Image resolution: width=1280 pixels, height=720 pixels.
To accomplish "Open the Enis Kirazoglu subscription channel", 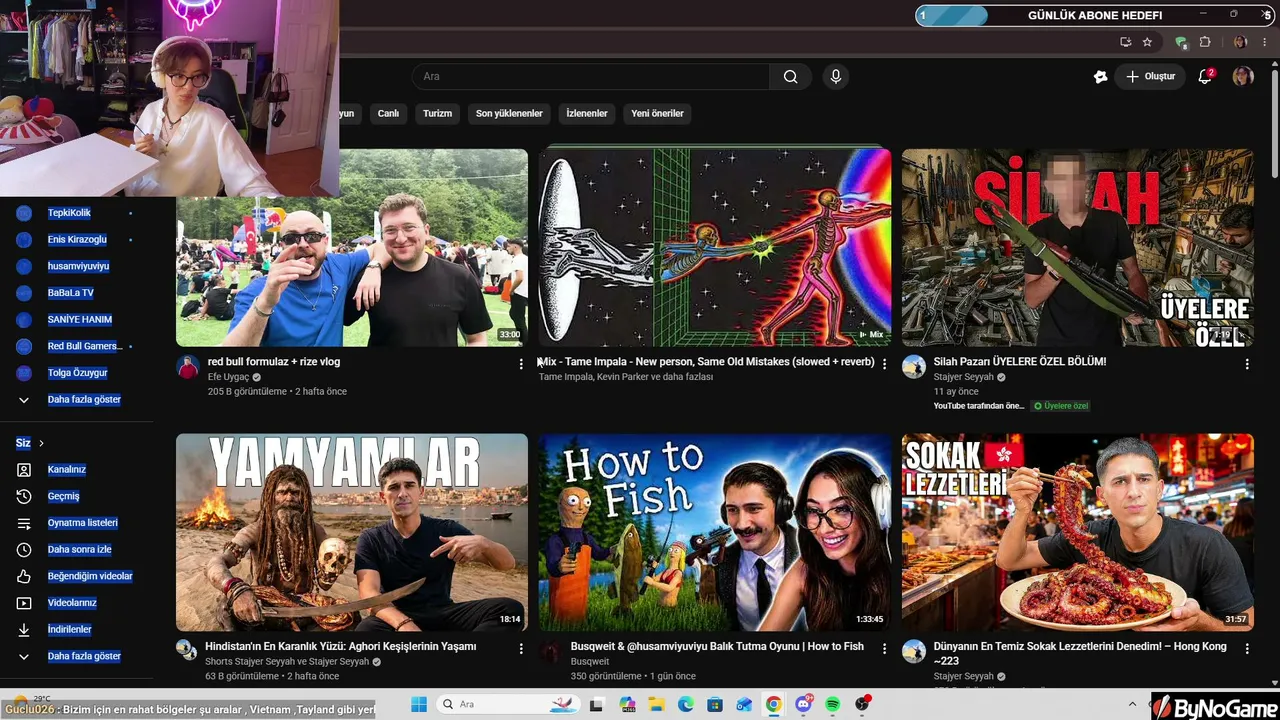I will 77,240.
